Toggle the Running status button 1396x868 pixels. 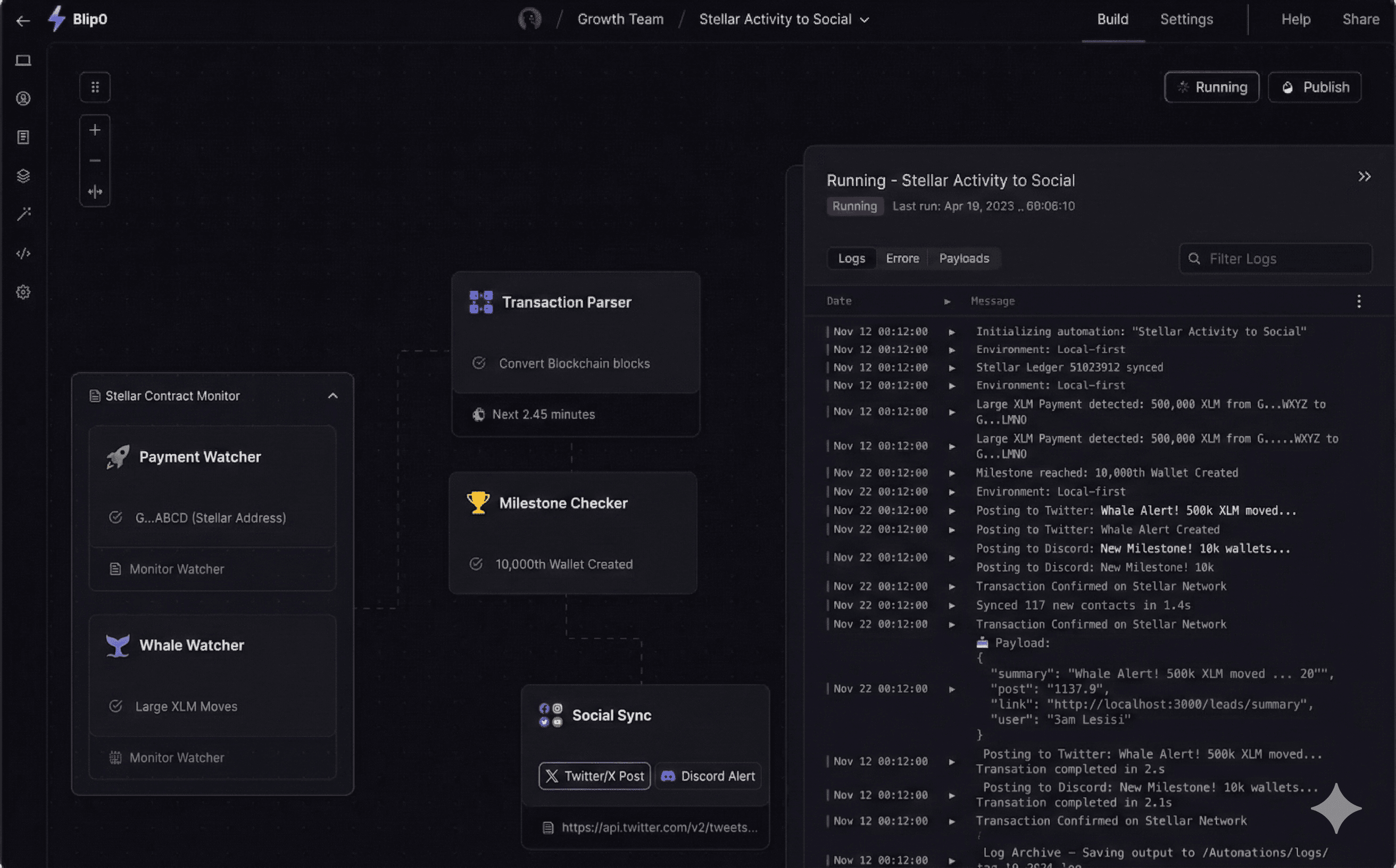coord(1211,87)
